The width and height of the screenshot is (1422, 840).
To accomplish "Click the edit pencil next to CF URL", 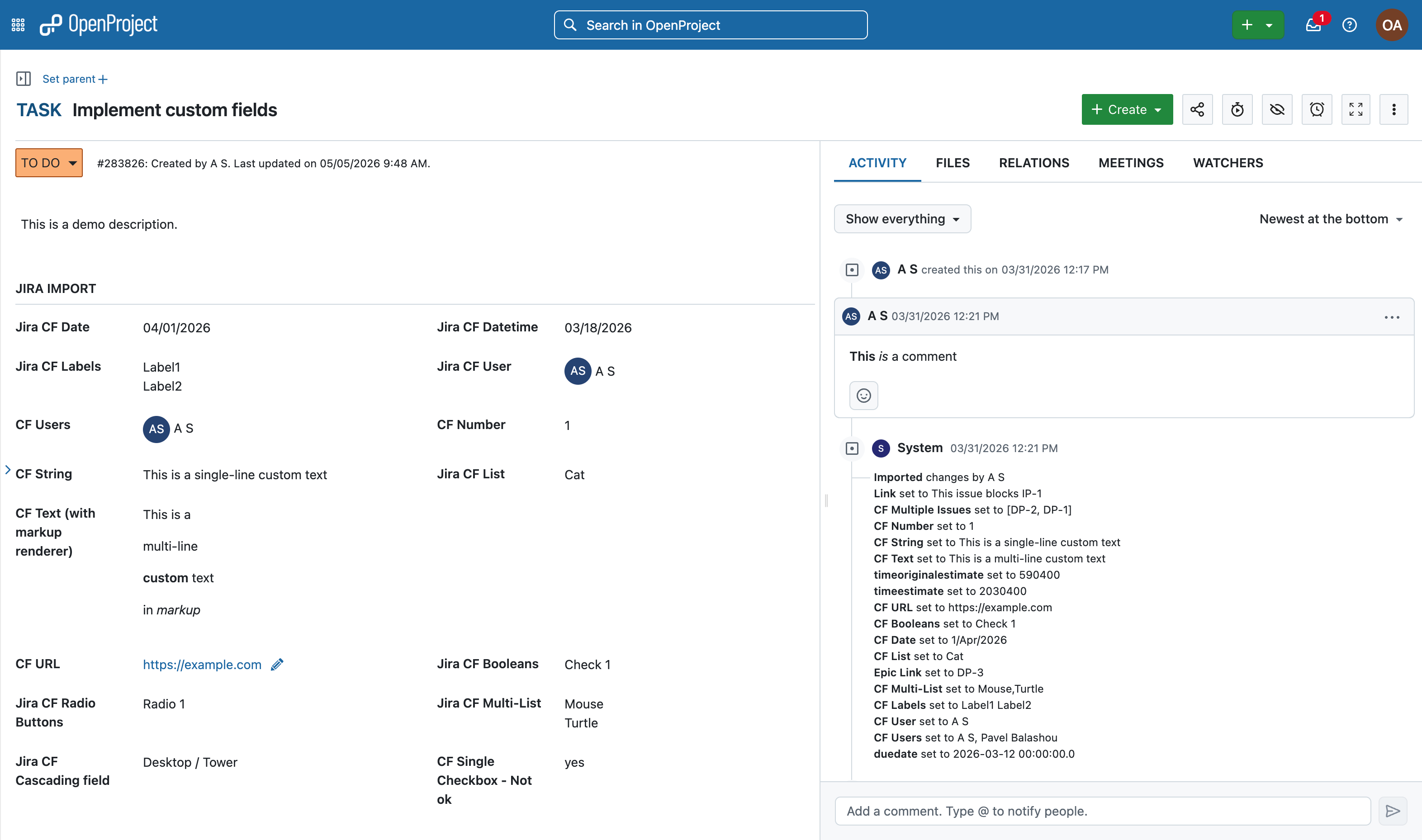I will [x=277, y=665].
